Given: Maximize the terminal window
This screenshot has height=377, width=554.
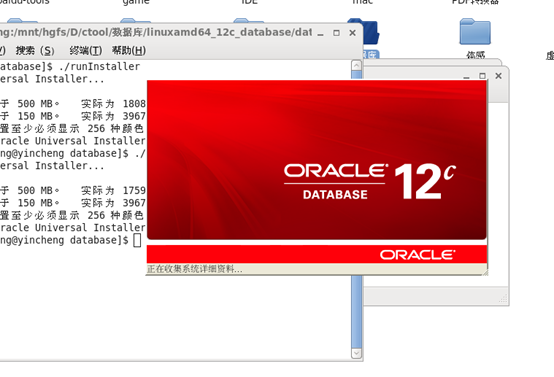Looking at the screenshot, I should pyautogui.click(x=336, y=33).
